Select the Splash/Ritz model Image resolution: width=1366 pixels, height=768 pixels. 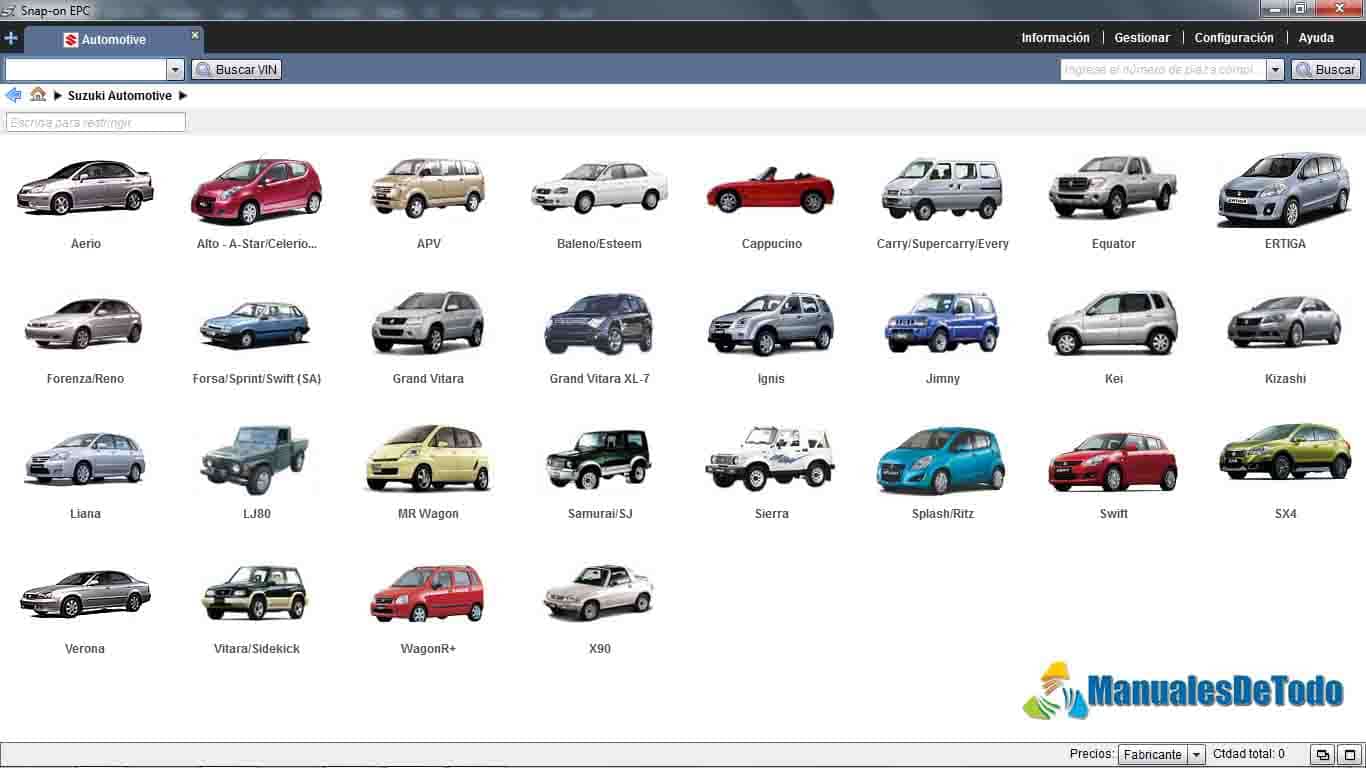[942, 472]
